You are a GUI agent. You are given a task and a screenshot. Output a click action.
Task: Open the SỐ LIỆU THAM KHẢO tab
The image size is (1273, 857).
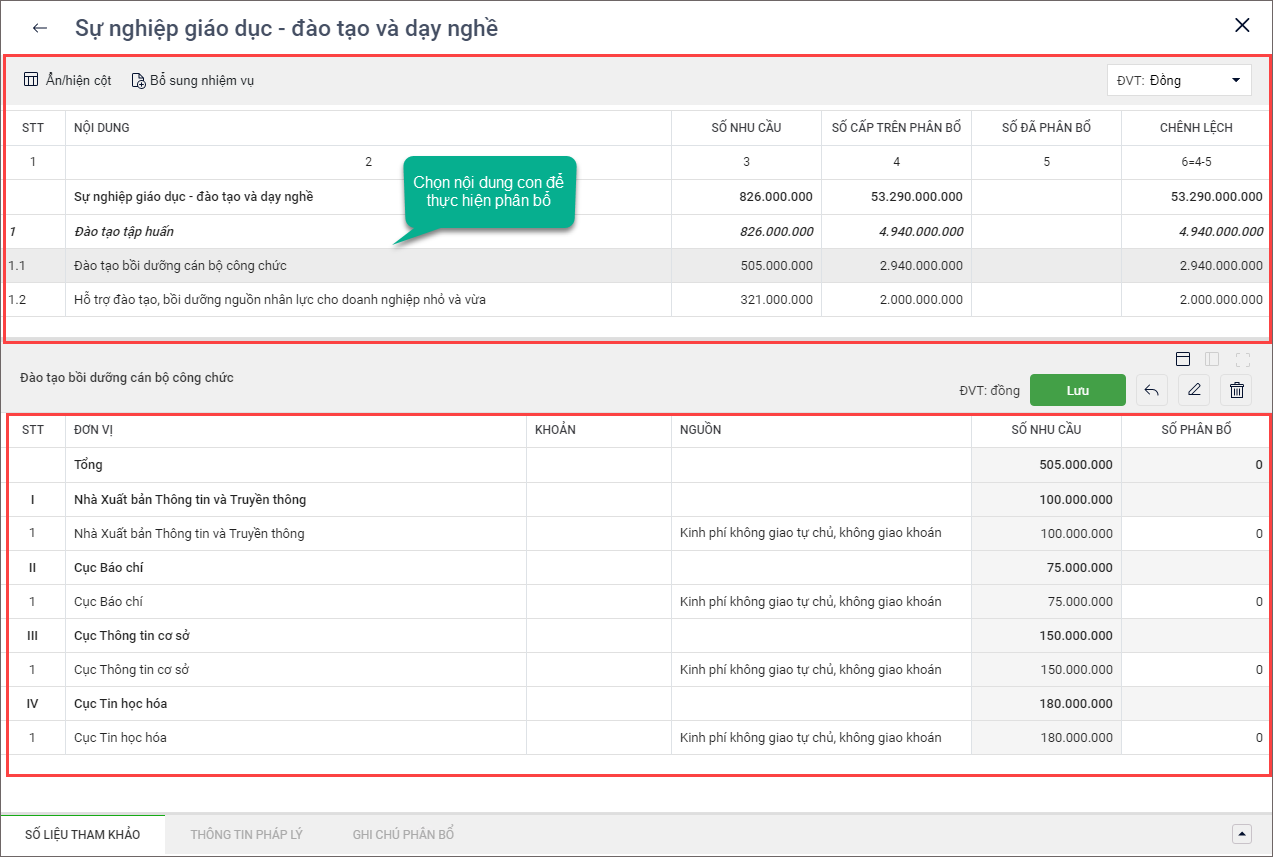pos(83,834)
